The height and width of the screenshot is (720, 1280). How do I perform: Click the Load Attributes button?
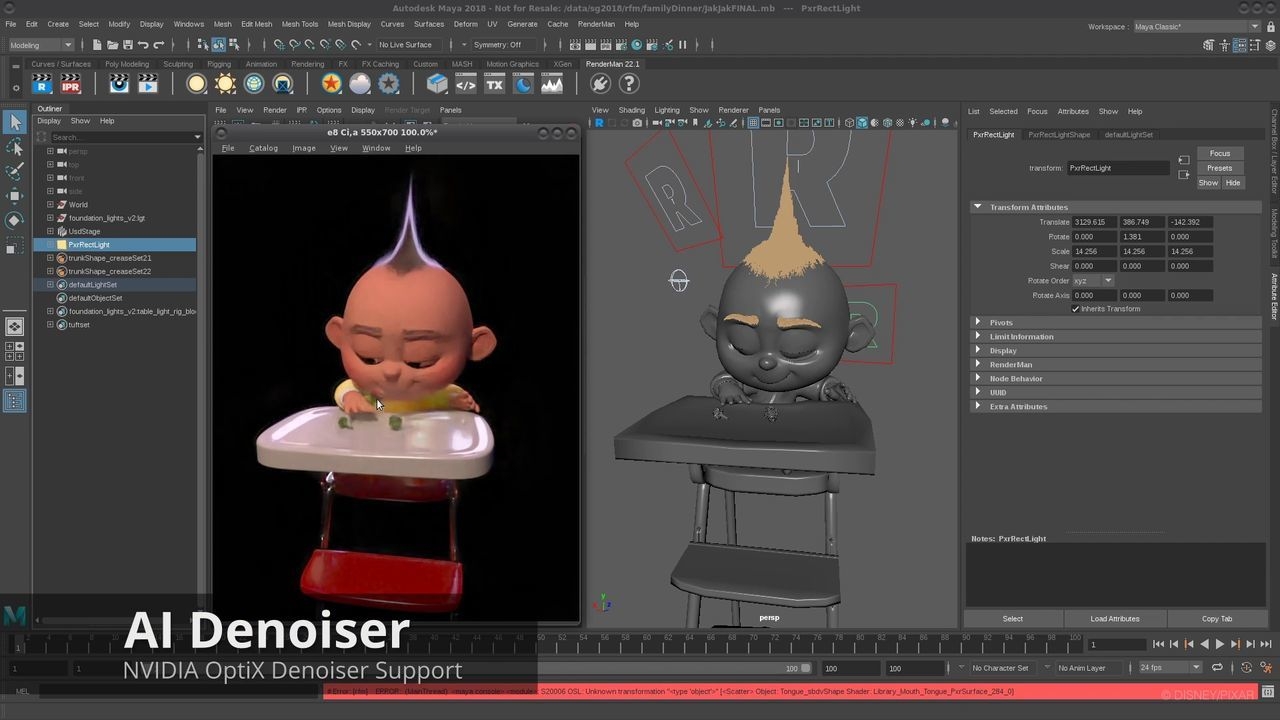(x=1114, y=619)
